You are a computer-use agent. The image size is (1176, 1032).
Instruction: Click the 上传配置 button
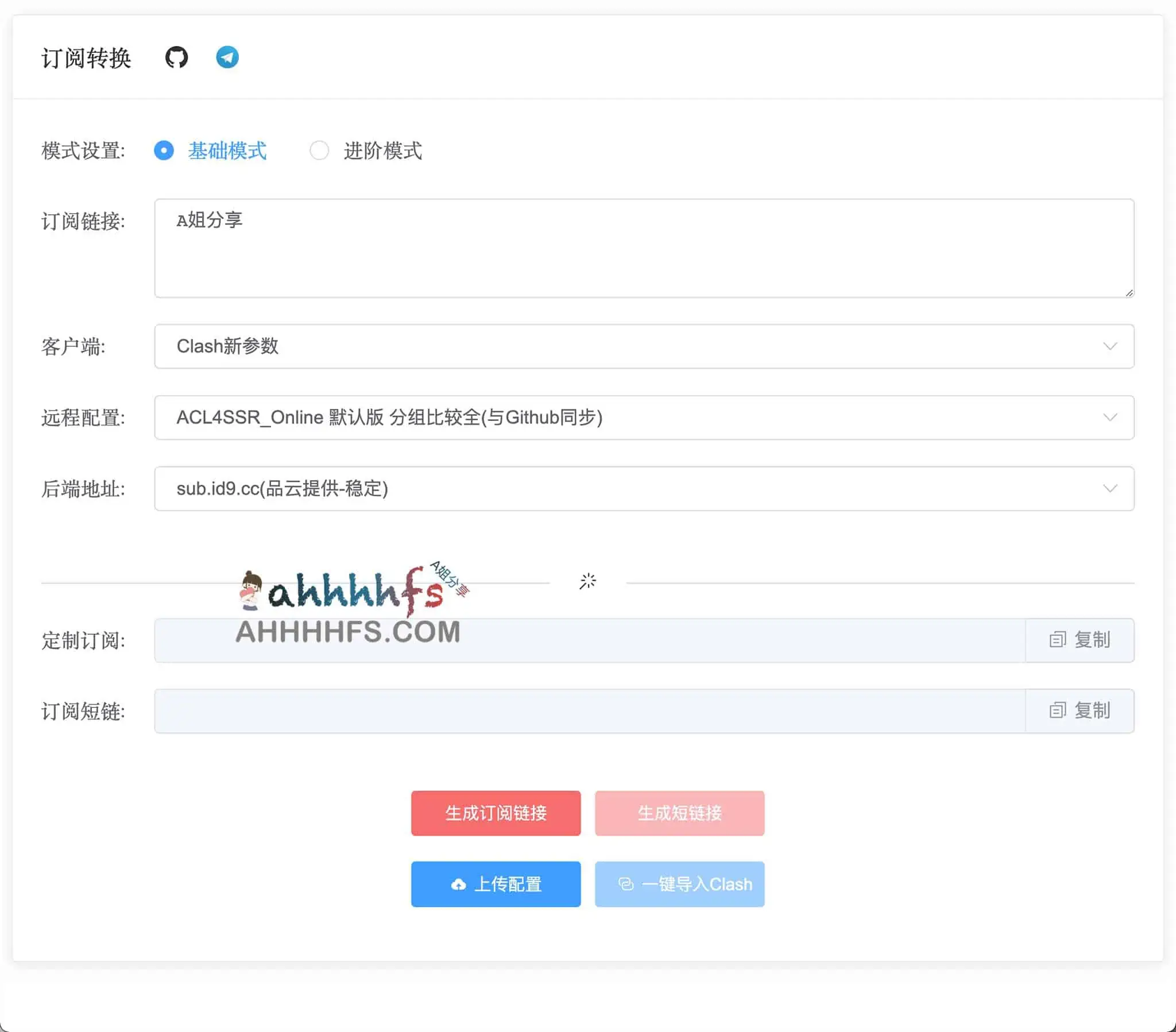496,884
